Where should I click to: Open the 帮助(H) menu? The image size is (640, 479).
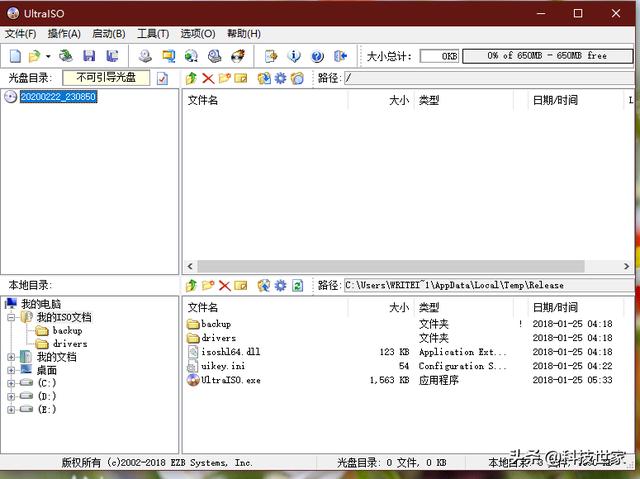pyautogui.click(x=244, y=33)
